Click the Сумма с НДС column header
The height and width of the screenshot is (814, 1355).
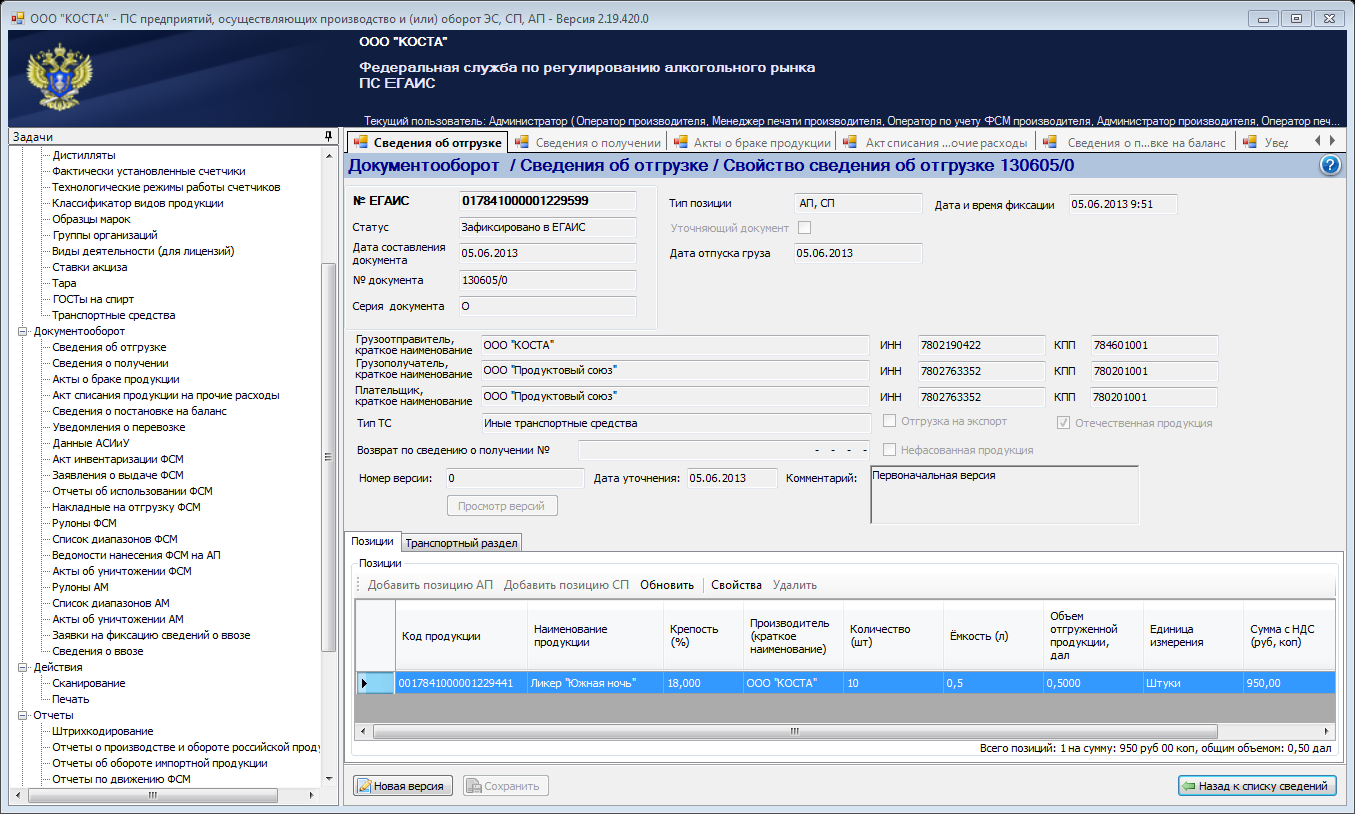[1290, 636]
